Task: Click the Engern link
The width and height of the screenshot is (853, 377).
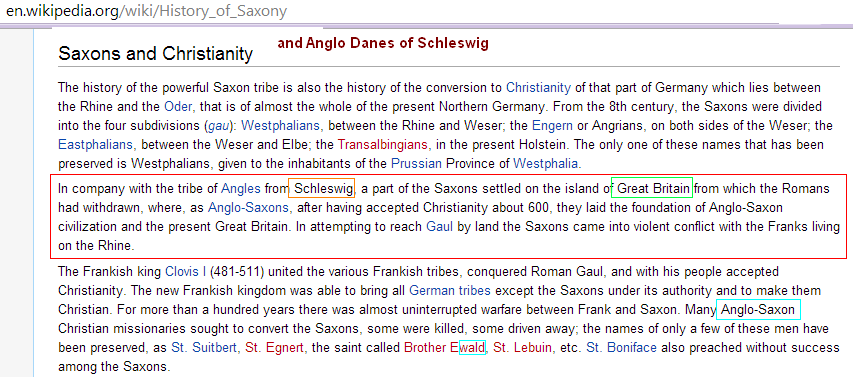Action: click(552, 126)
